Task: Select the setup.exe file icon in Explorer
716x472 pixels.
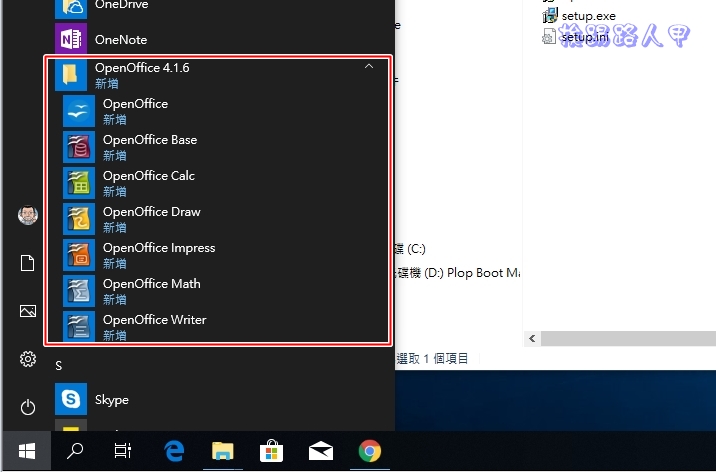Action: (550, 15)
